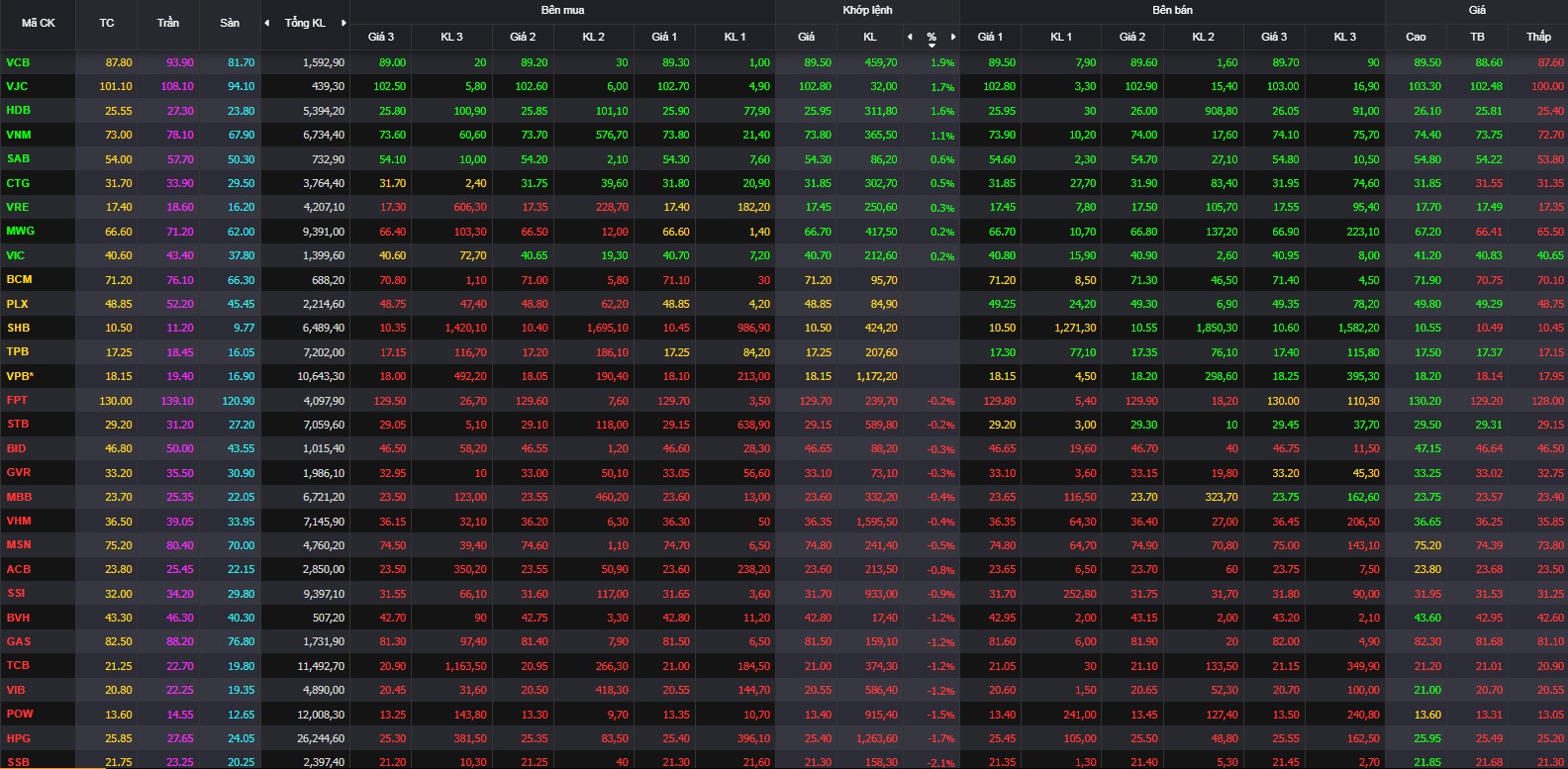Image resolution: width=1568 pixels, height=769 pixels.
Task: Open stock symbol MSN
Action: (x=19, y=544)
